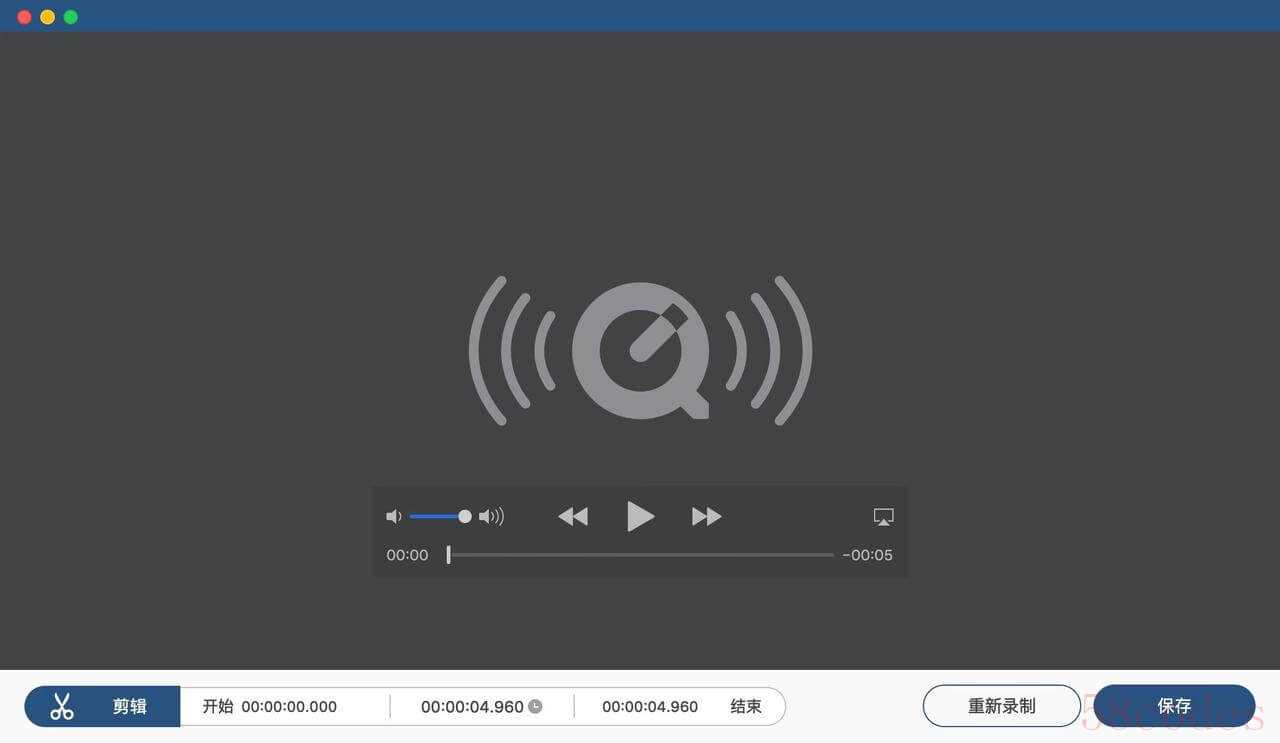Screen dimensions: 1280x743
Task: Zoom the window with the green button
Action: pos(70,17)
